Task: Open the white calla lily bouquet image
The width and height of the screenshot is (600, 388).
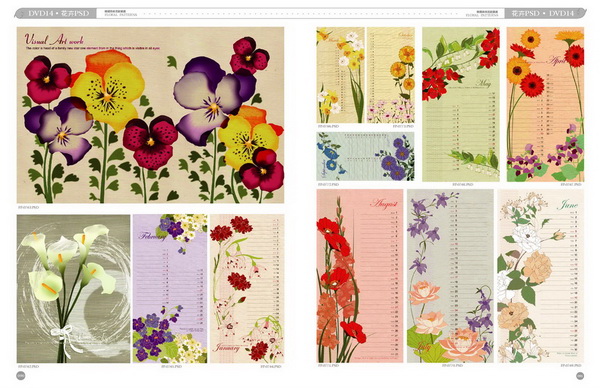Action: (73, 289)
